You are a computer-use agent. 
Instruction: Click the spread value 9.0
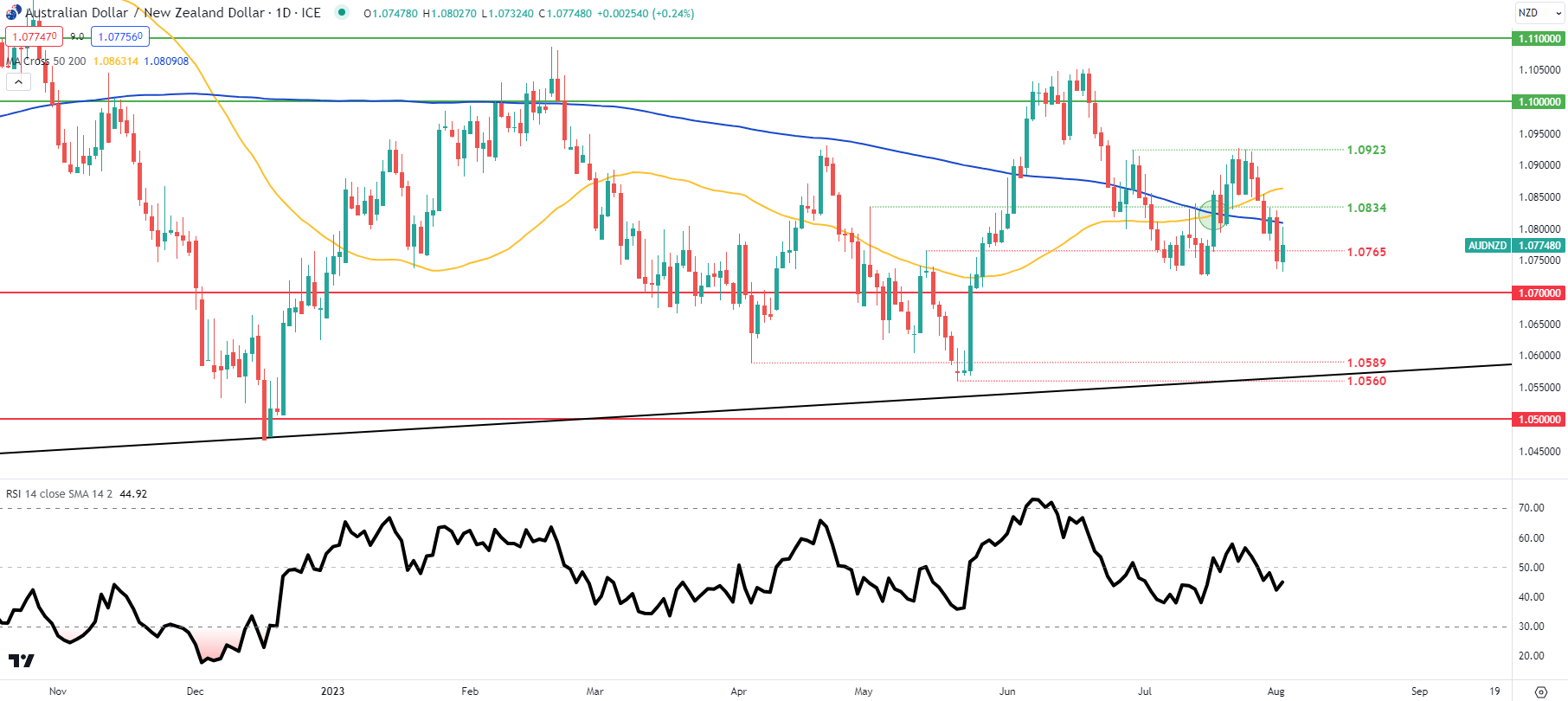coord(77,36)
